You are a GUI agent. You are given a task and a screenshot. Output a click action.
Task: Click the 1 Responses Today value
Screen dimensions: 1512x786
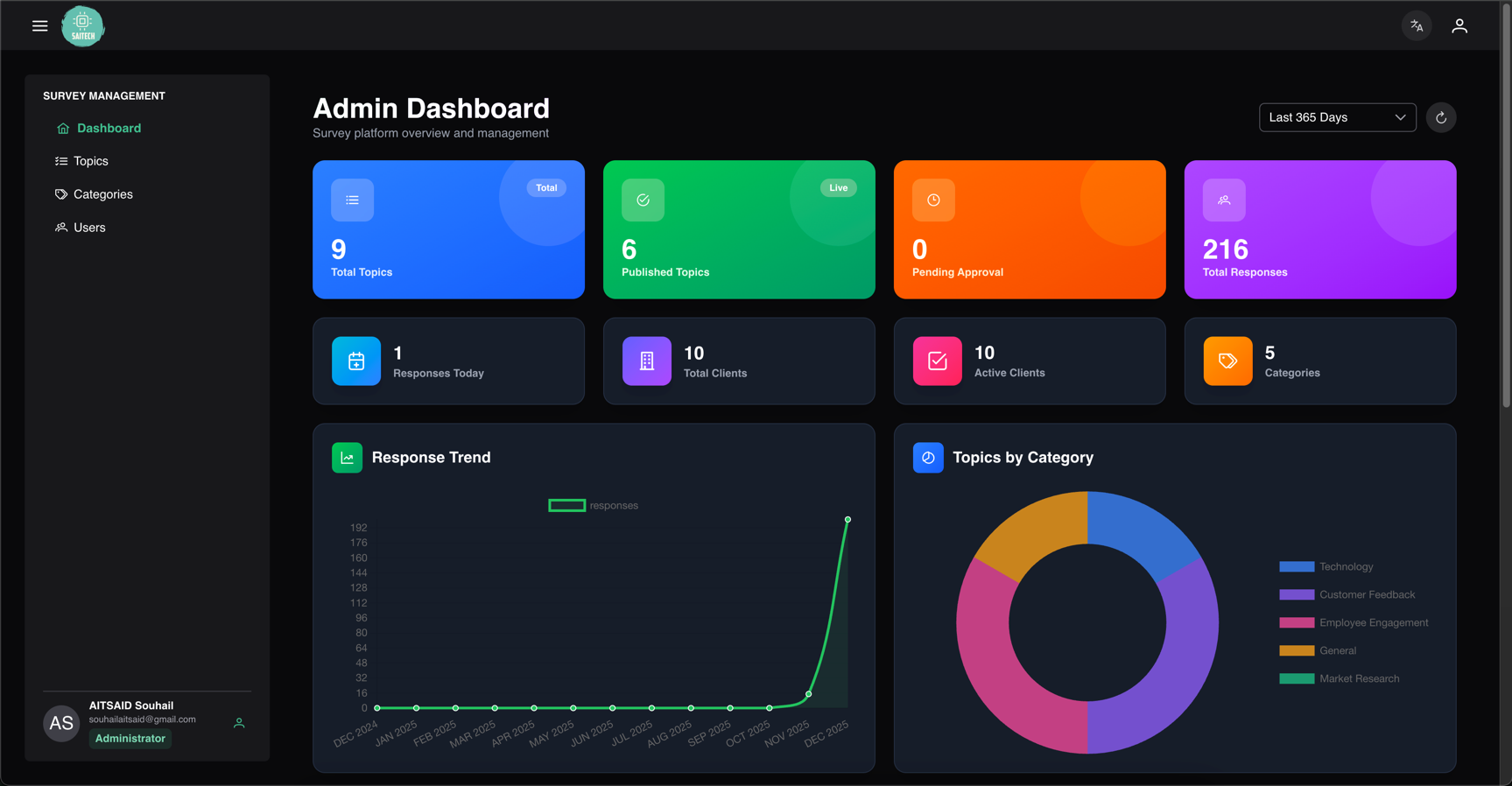pyautogui.click(x=397, y=353)
